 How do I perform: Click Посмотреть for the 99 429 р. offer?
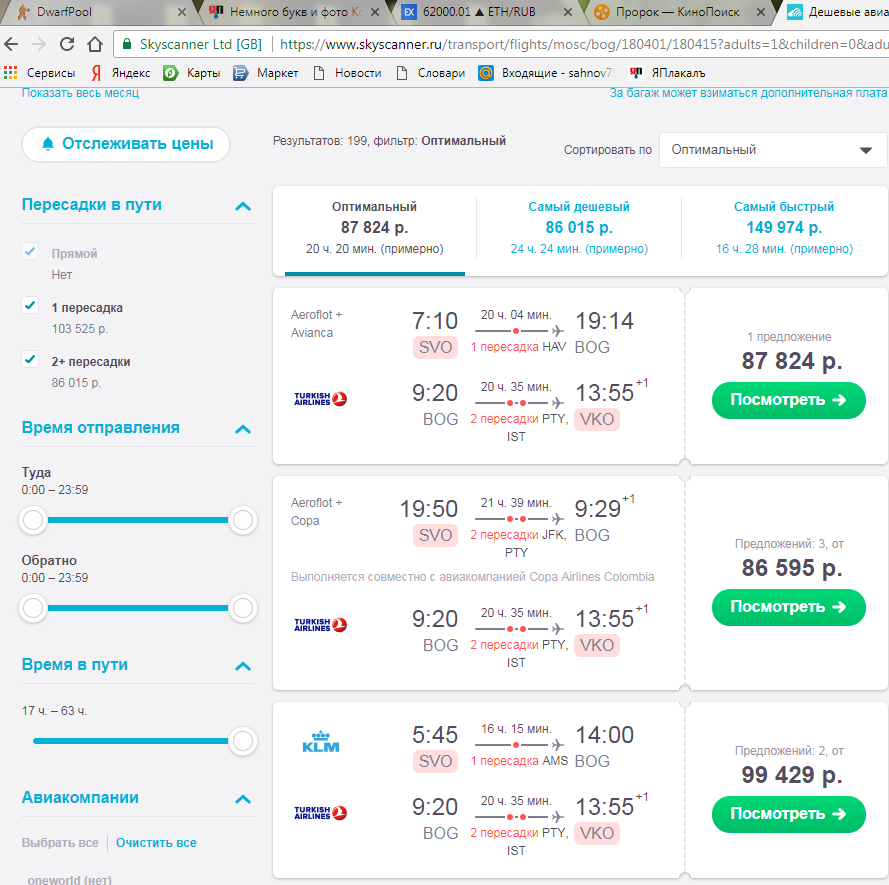pos(789,814)
